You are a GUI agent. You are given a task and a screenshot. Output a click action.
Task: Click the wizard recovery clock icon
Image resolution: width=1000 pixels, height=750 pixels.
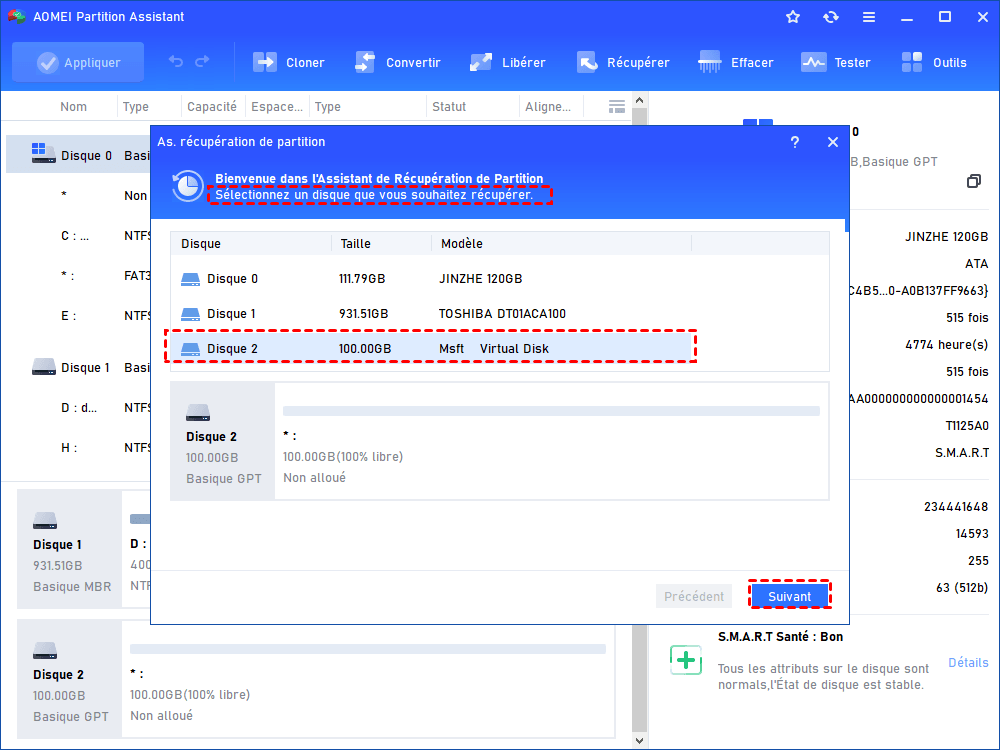coord(188,186)
